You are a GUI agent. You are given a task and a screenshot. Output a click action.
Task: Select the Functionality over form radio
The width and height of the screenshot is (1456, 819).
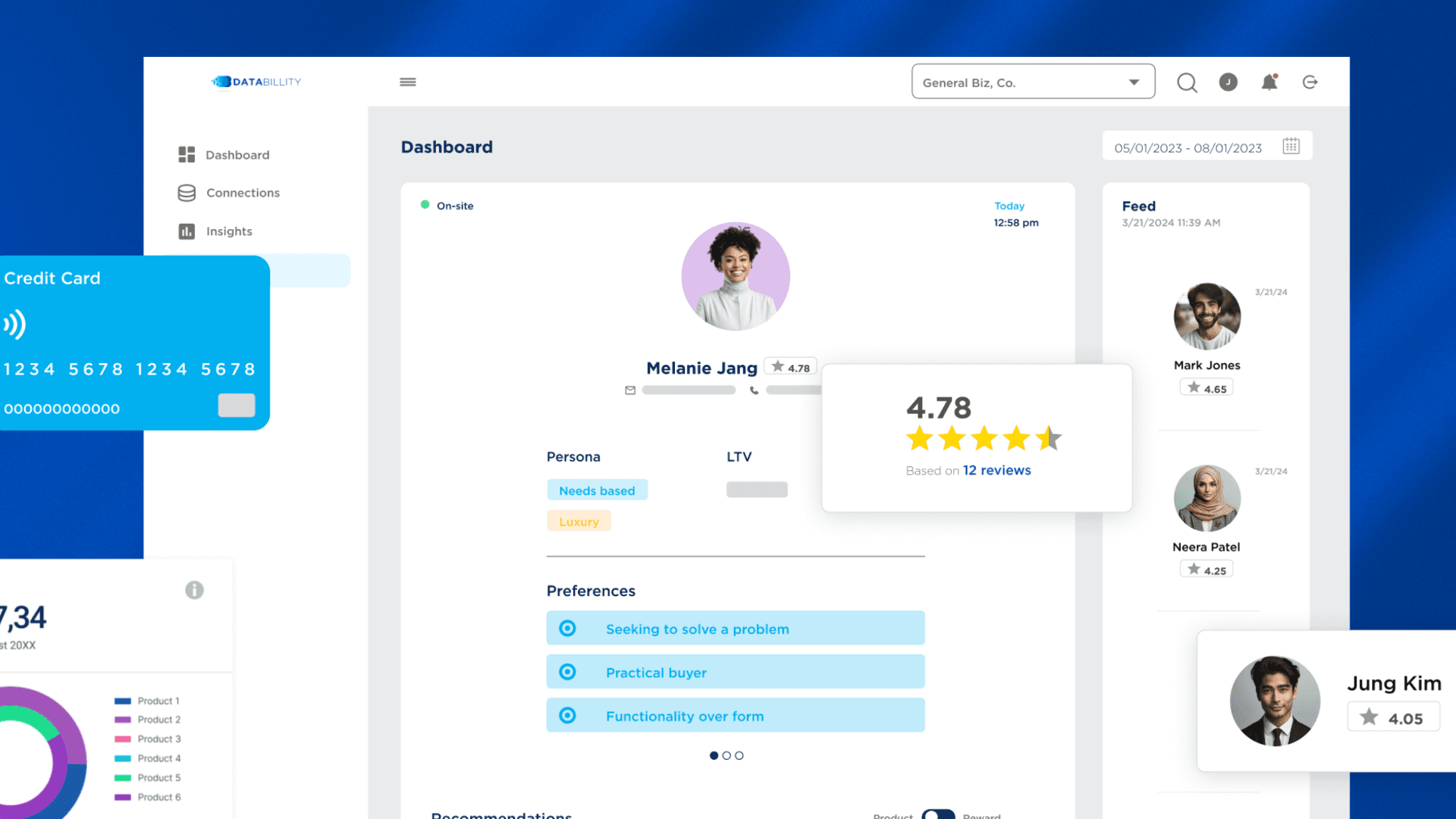click(x=567, y=715)
